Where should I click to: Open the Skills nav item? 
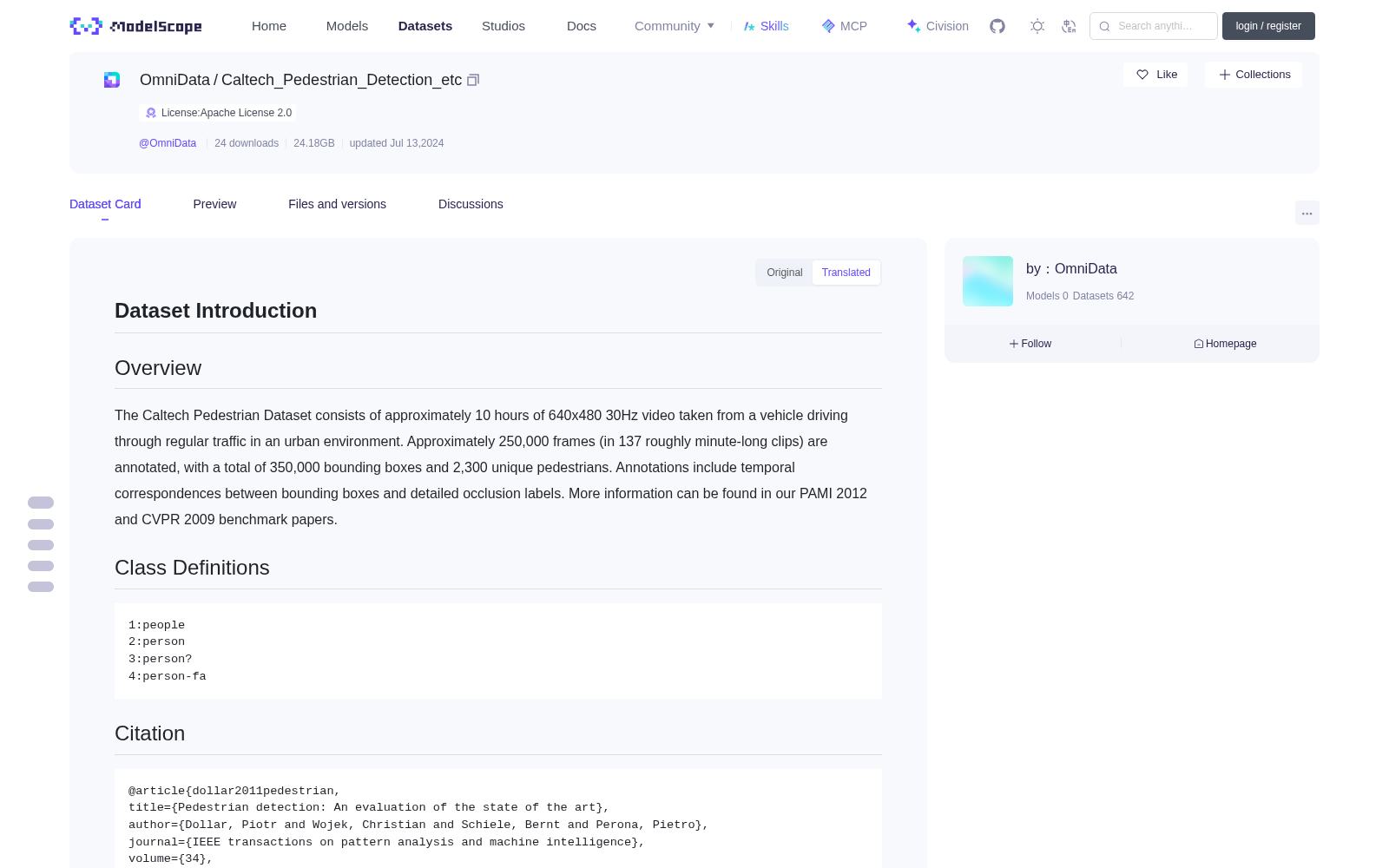pos(766,26)
